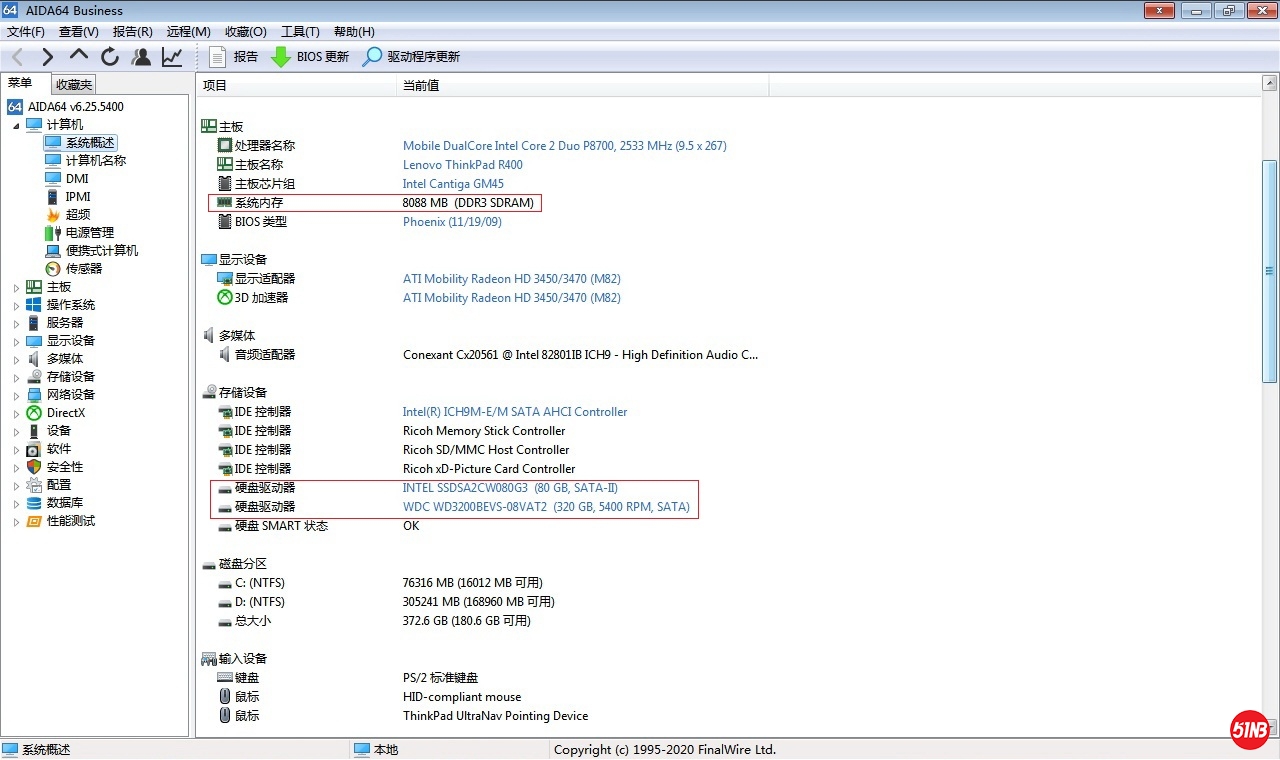This screenshot has height=760, width=1280.
Task: Click the Intel Cantiga GM45 link
Action: 453,184
